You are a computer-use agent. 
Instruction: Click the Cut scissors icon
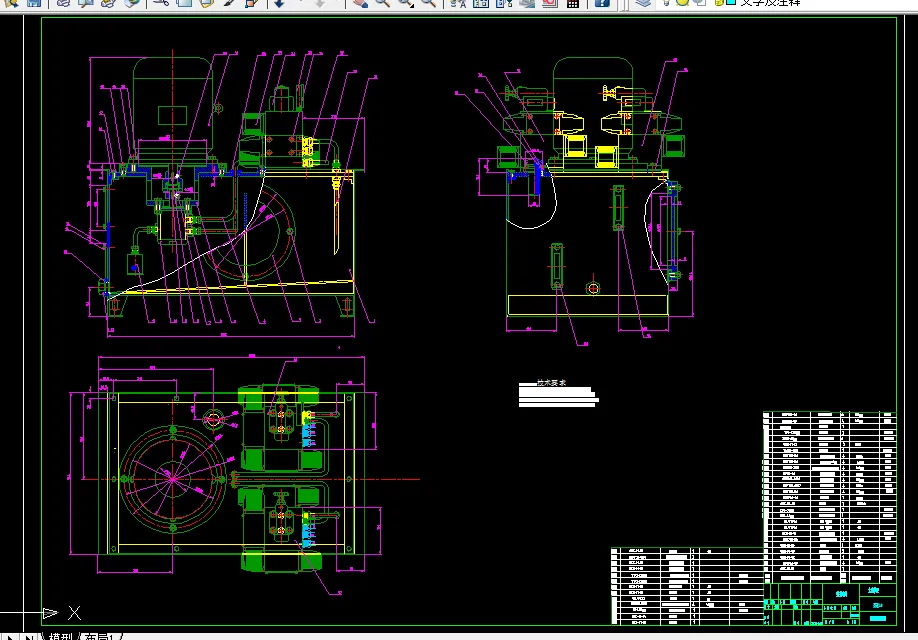pos(161,3)
